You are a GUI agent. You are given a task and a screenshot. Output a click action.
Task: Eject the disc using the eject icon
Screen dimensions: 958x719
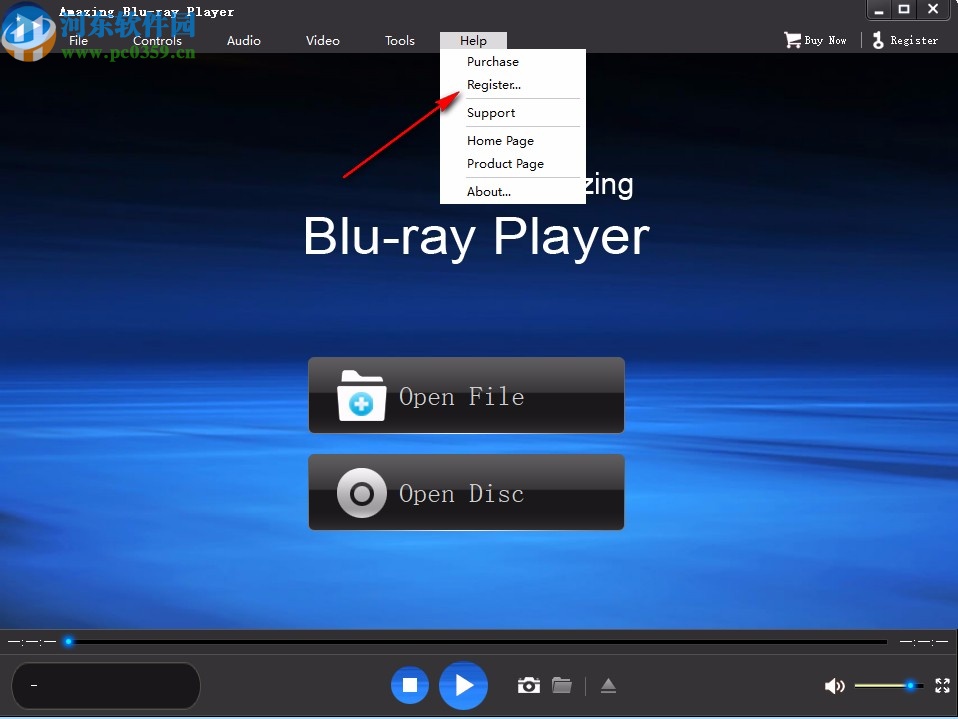point(608,685)
